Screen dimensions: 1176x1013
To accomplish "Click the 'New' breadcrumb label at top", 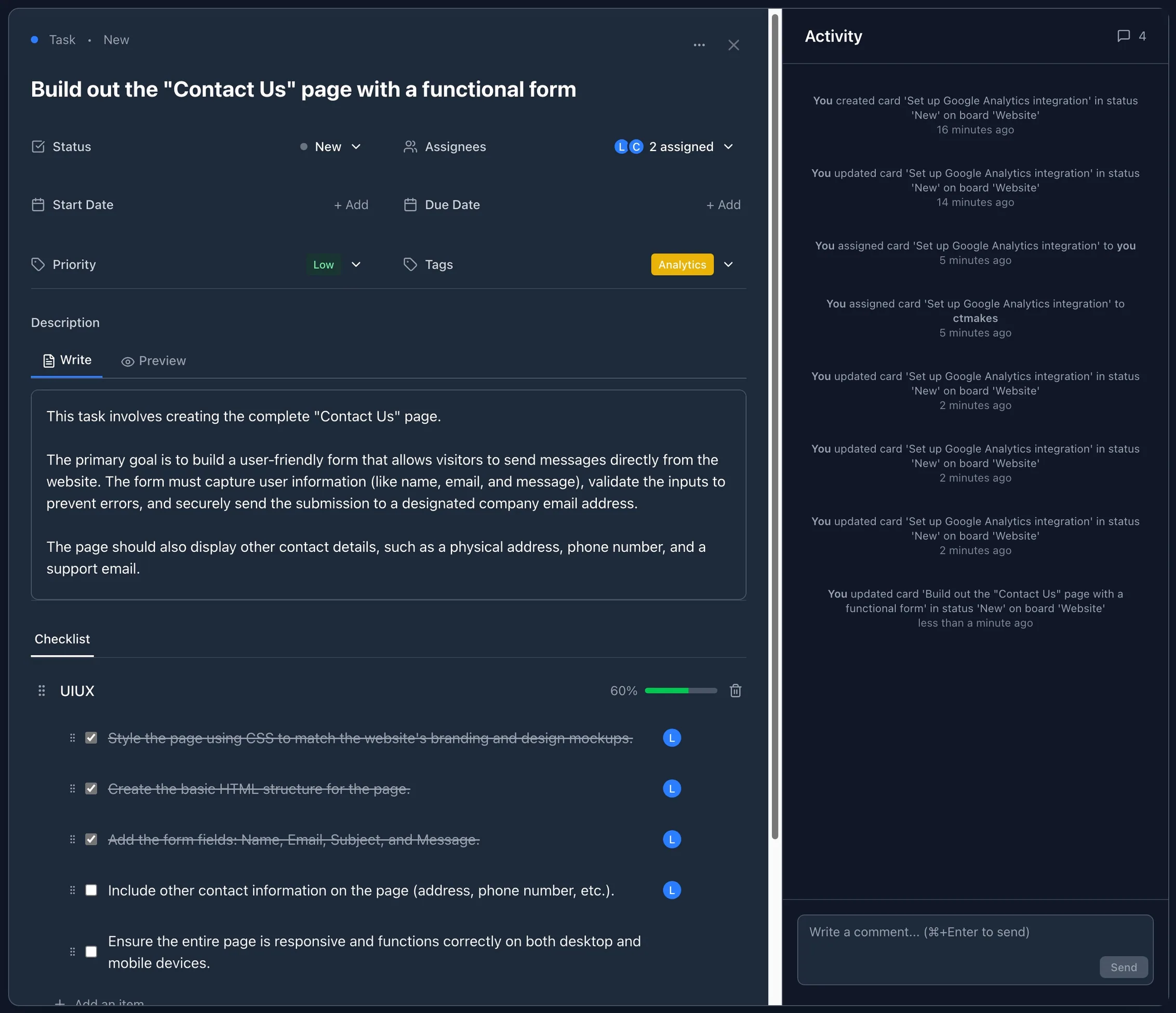I will (x=116, y=39).
